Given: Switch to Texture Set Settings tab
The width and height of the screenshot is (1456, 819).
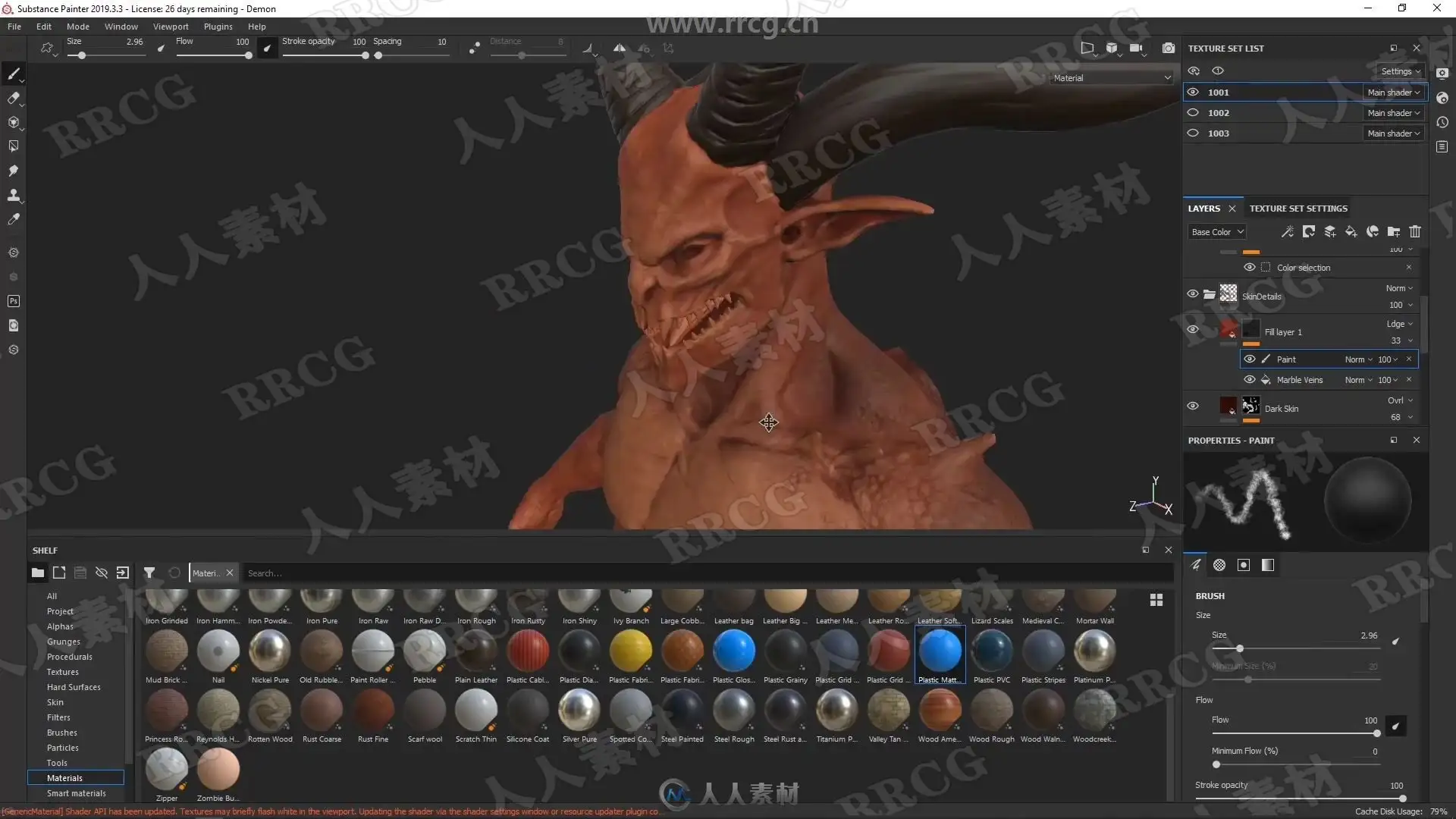Looking at the screenshot, I should tap(1298, 209).
